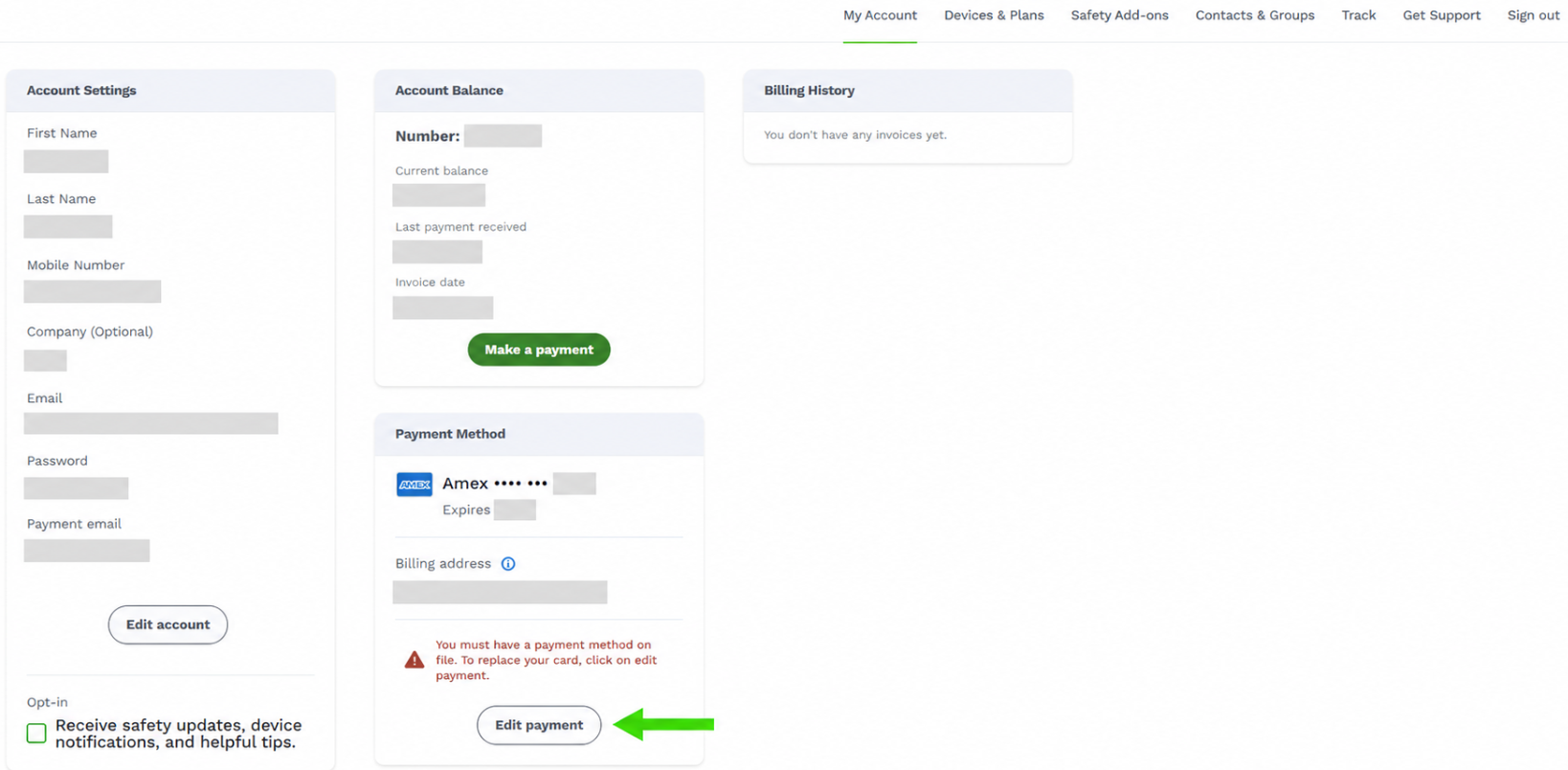Click the Current balance value
Image resolution: width=1568 pixels, height=770 pixels.
point(438,195)
